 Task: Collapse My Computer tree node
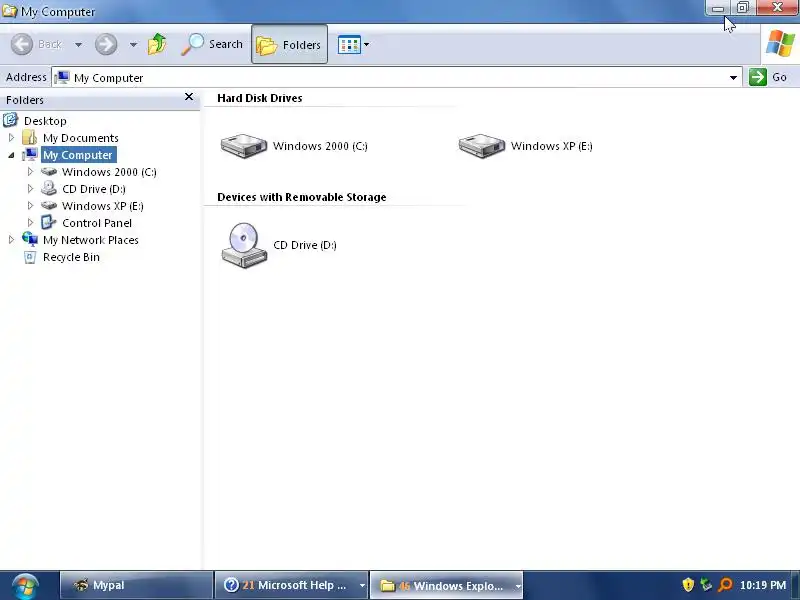point(11,155)
